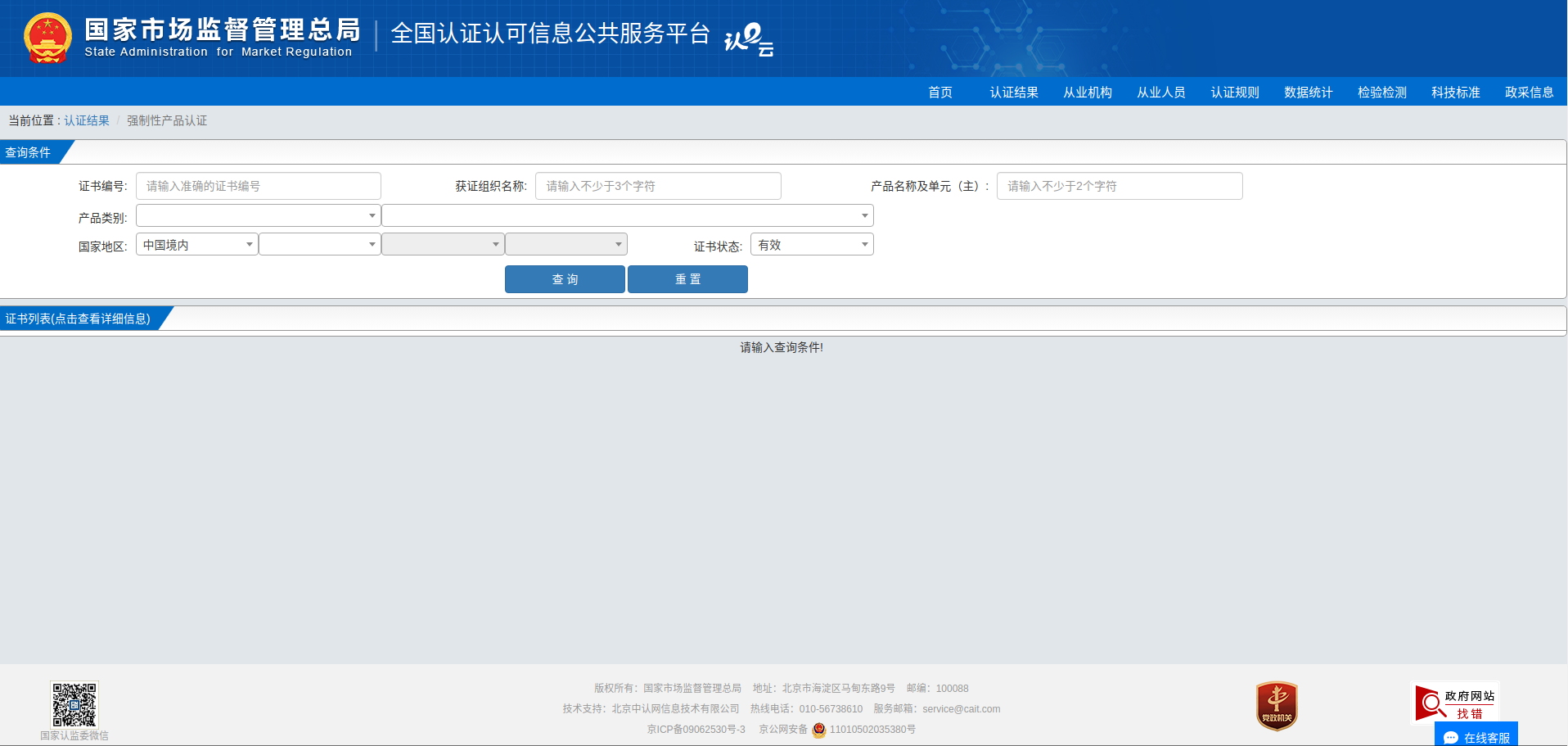Click the 认证结果 breadcrumb link
Viewport: 1568px width, 746px height.
[87, 120]
